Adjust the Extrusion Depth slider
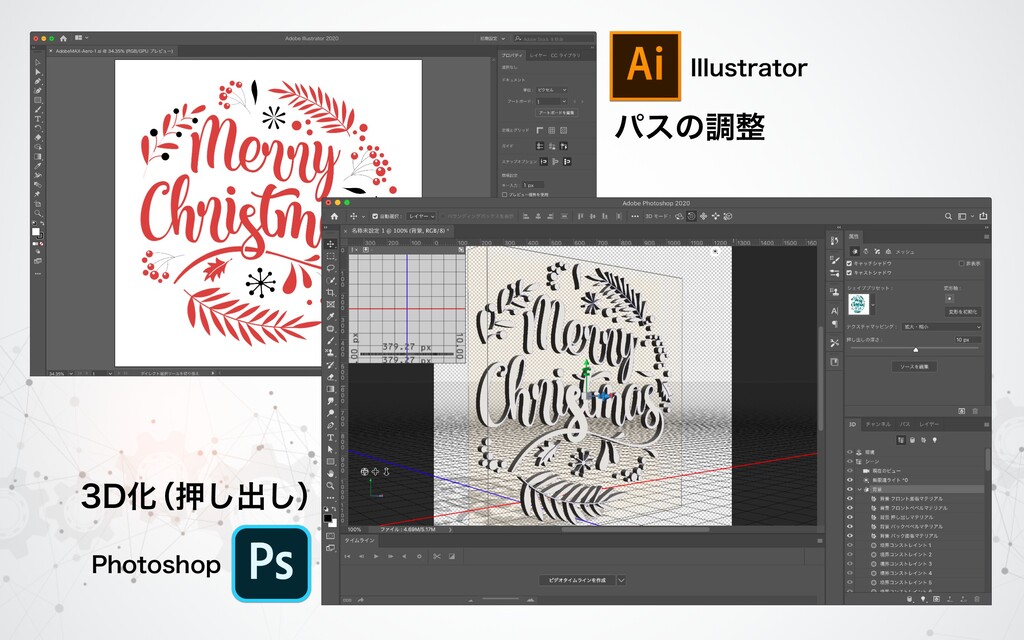Viewport: 1024px width, 640px height. (x=915, y=349)
